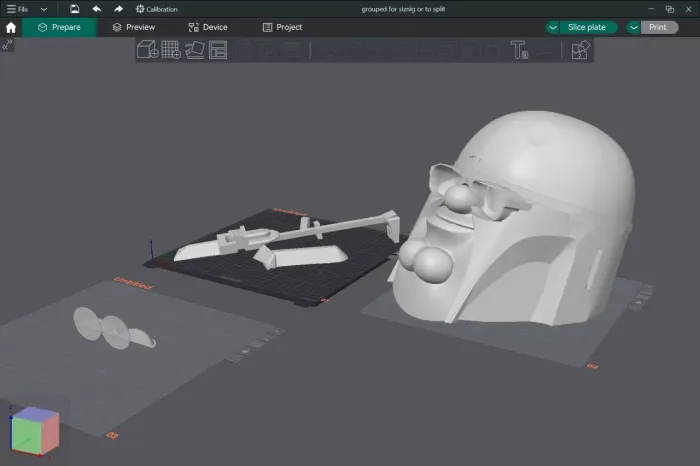
Task: Click the Arrange all objects icon
Action: (217, 50)
